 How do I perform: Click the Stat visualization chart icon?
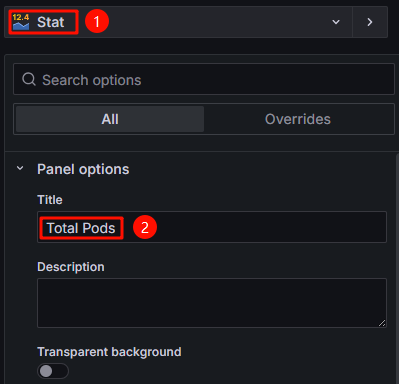[21, 22]
